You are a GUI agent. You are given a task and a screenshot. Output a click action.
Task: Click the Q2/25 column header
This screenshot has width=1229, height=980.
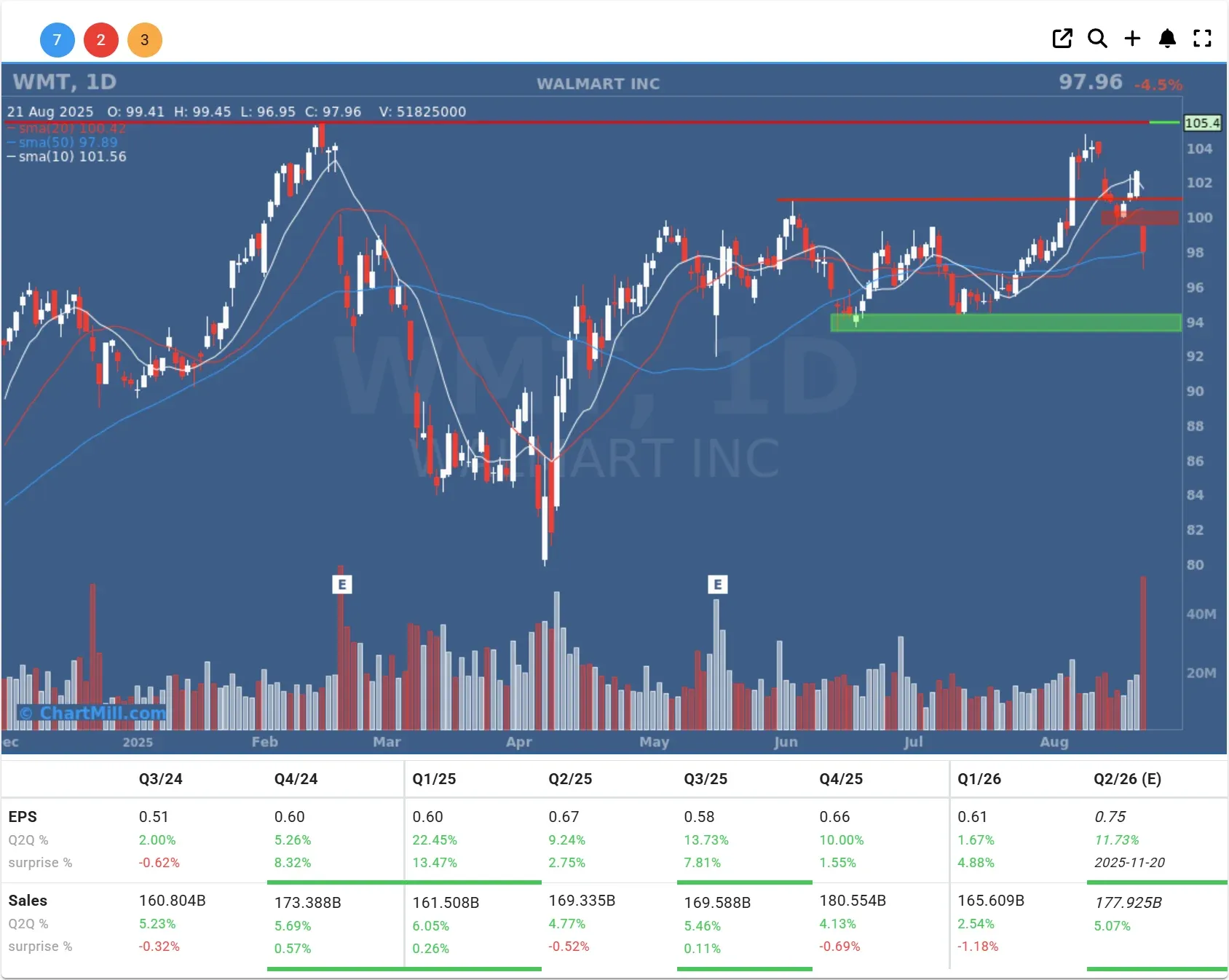(570, 779)
